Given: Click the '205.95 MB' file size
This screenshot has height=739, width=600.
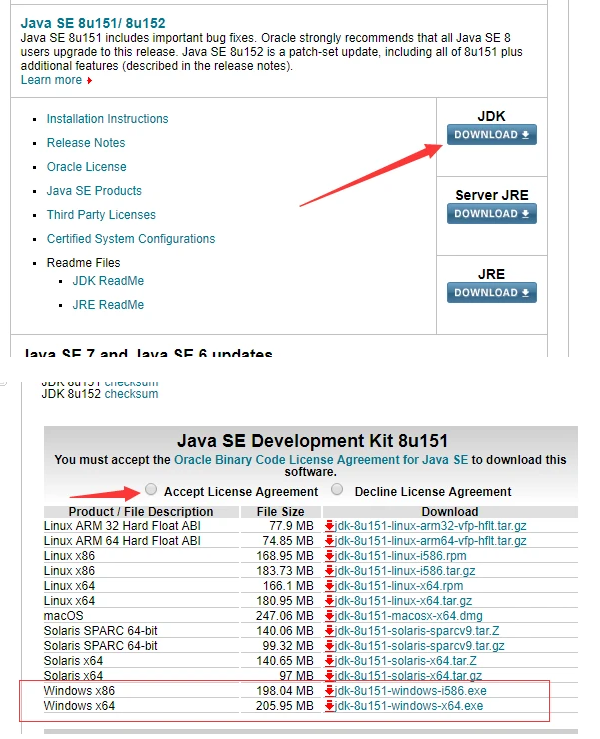Looking at the screenshot, I should click(285, 706).
